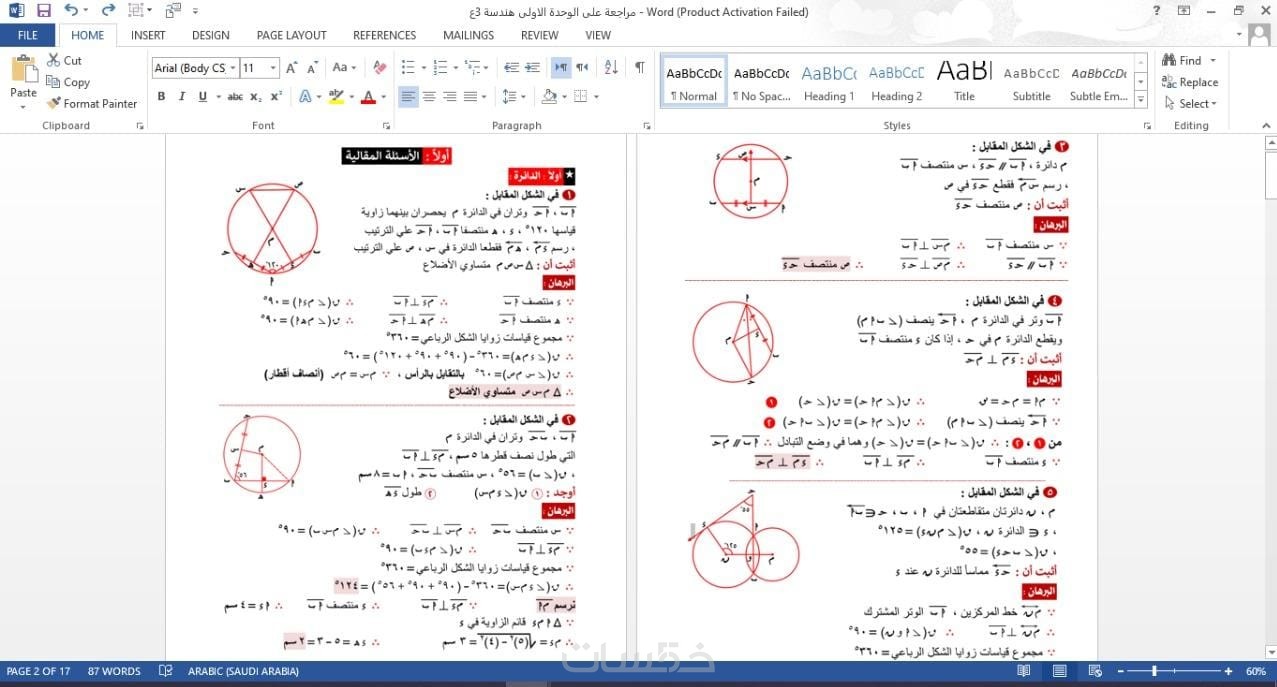The width and height of the screenshot is (1277, 687).
Task: Toggle Bold formatting
Action: tap(161, 97)
